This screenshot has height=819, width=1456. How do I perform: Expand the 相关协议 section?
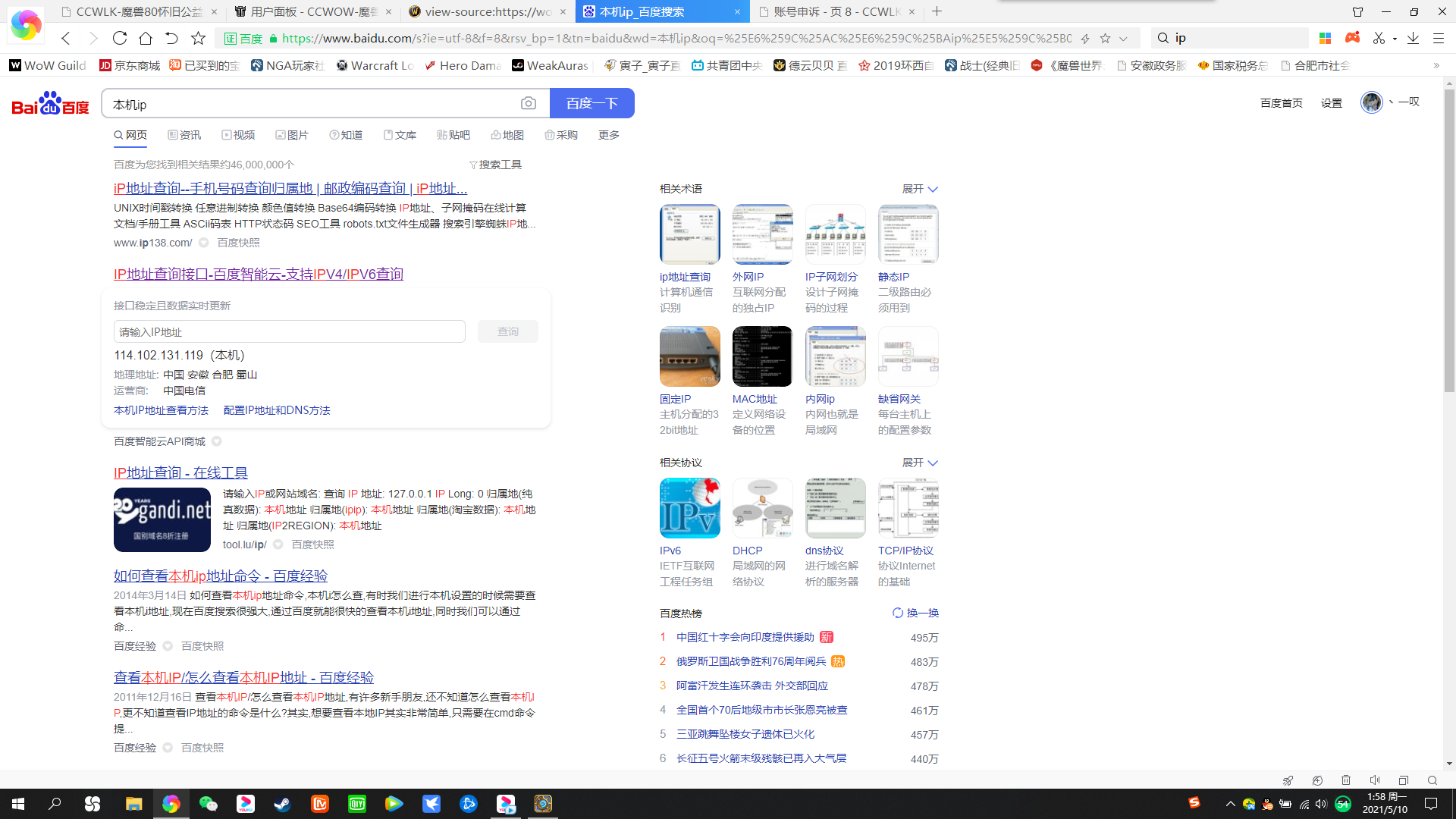tap(918, 463)
